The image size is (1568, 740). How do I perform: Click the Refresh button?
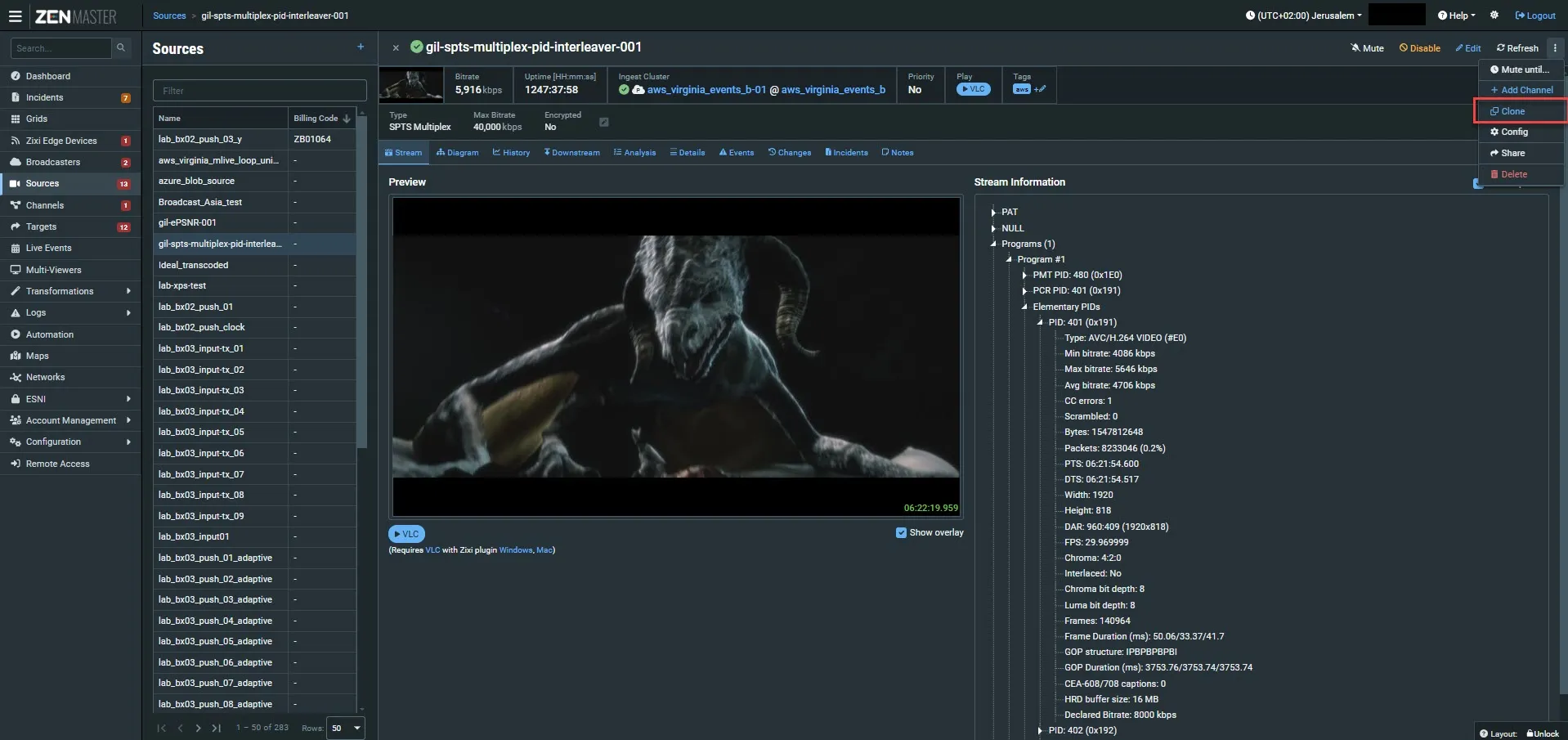(x=1517, y=48)
